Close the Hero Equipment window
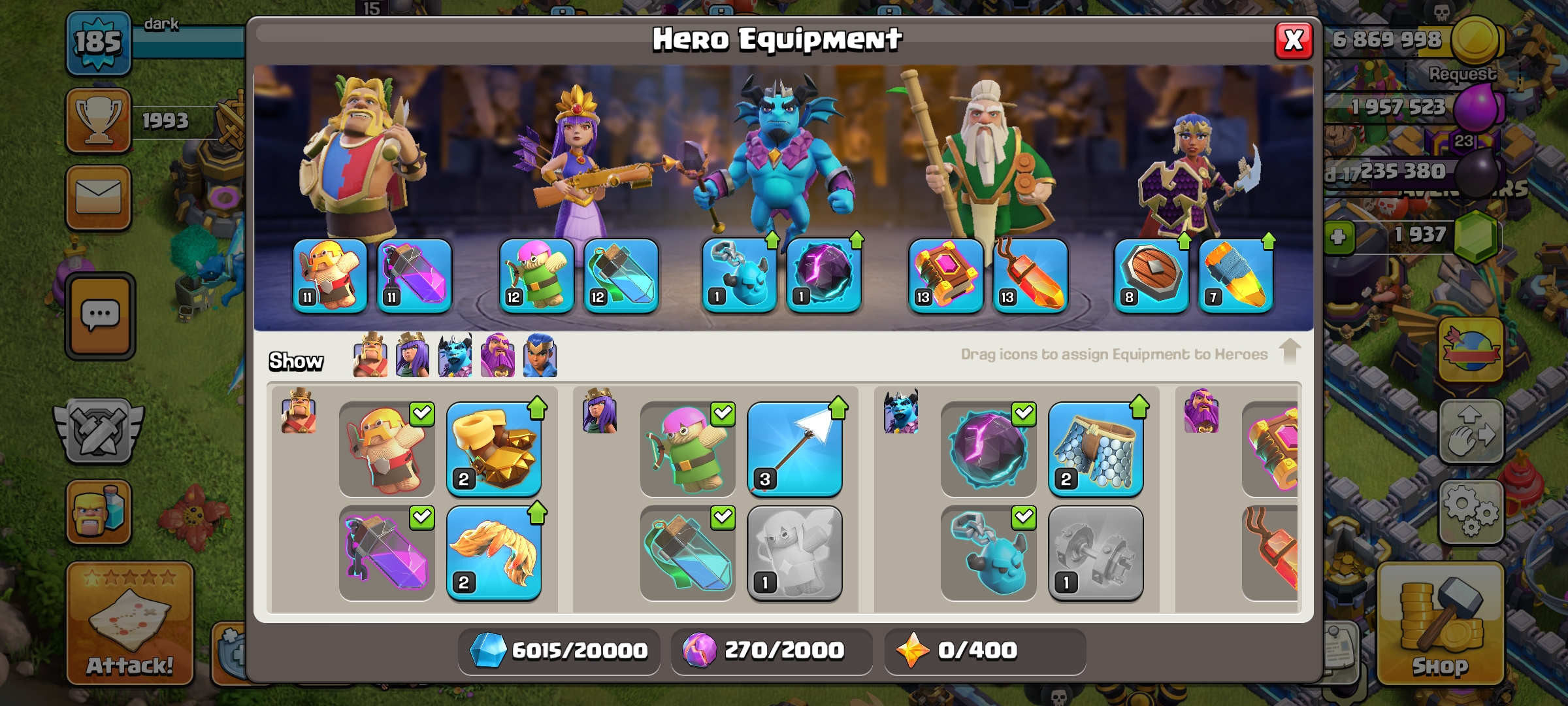The width and height of the screenshot is (1568, 706). 1294,41
